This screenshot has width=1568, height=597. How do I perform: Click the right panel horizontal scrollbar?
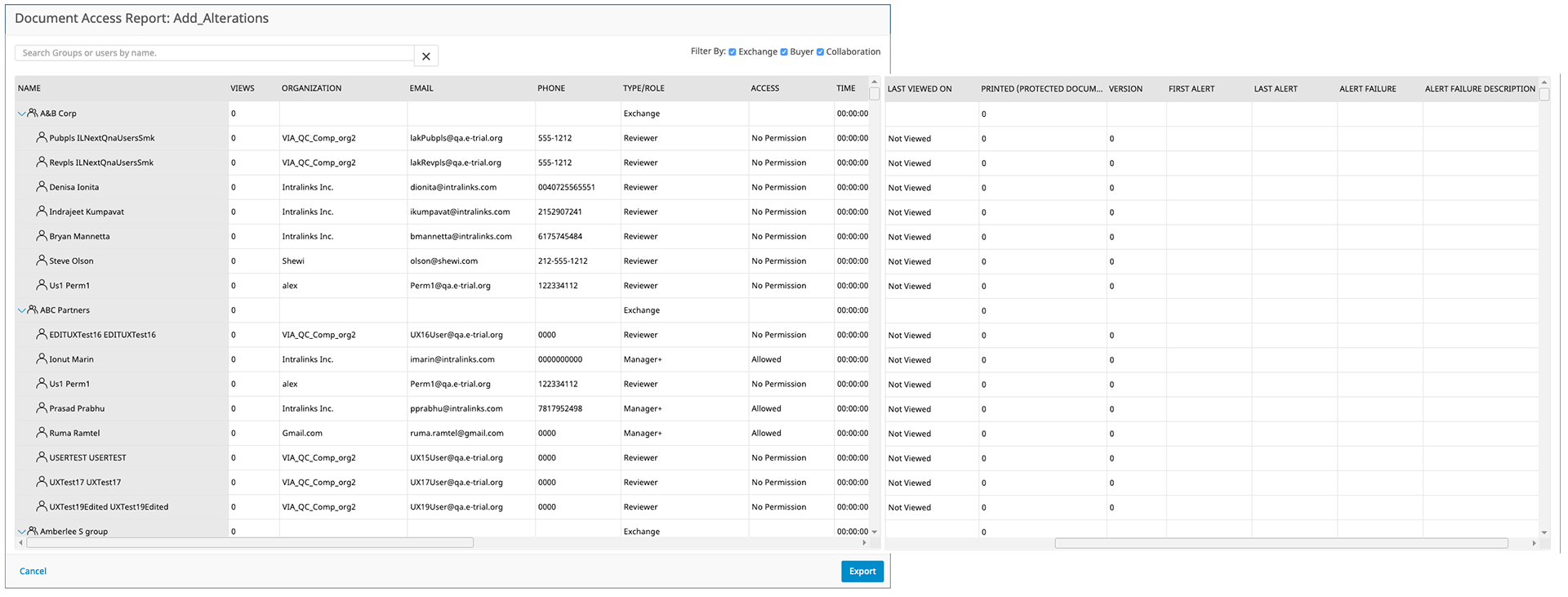[1281, 543]
